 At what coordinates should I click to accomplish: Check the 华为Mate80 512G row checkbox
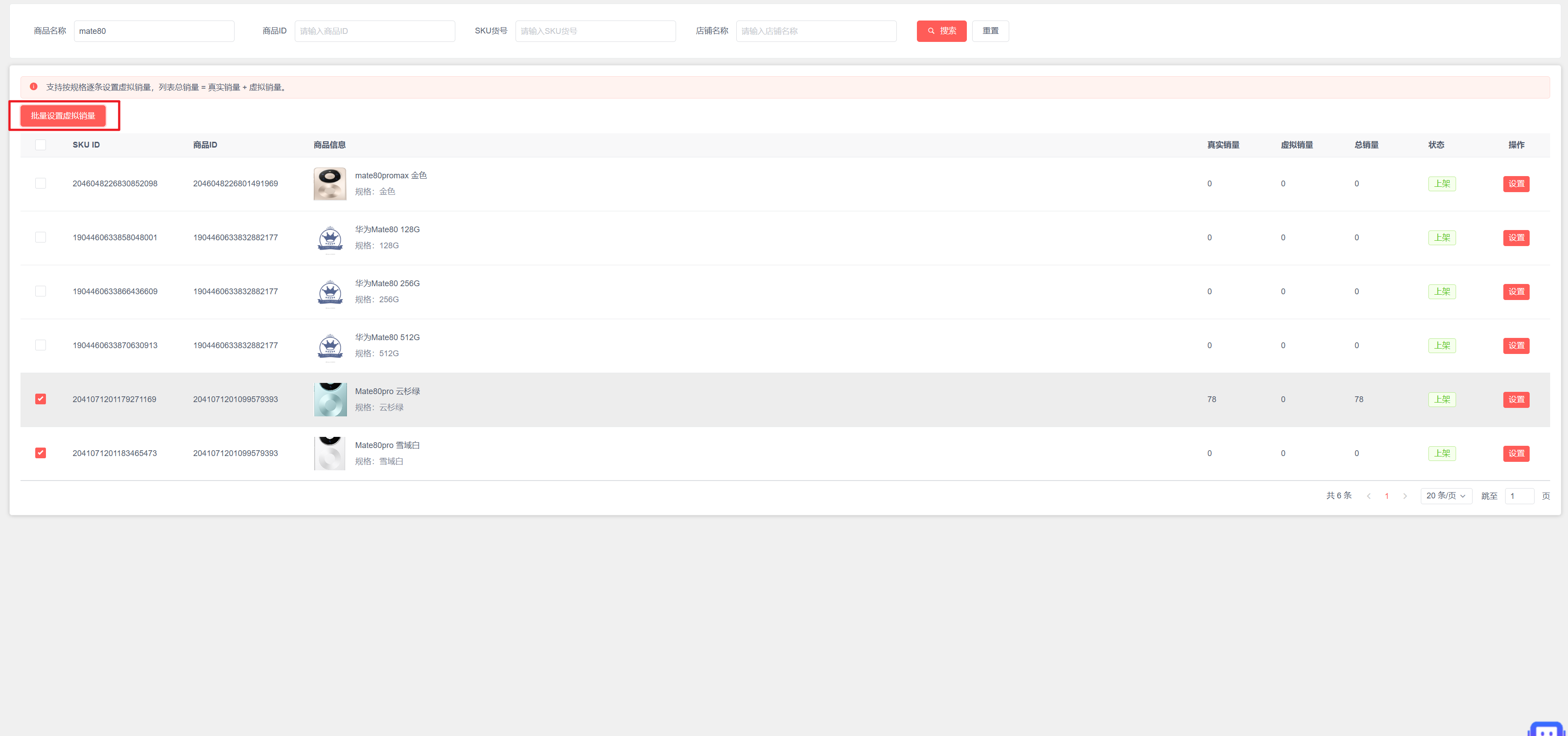tap(41, 345)
